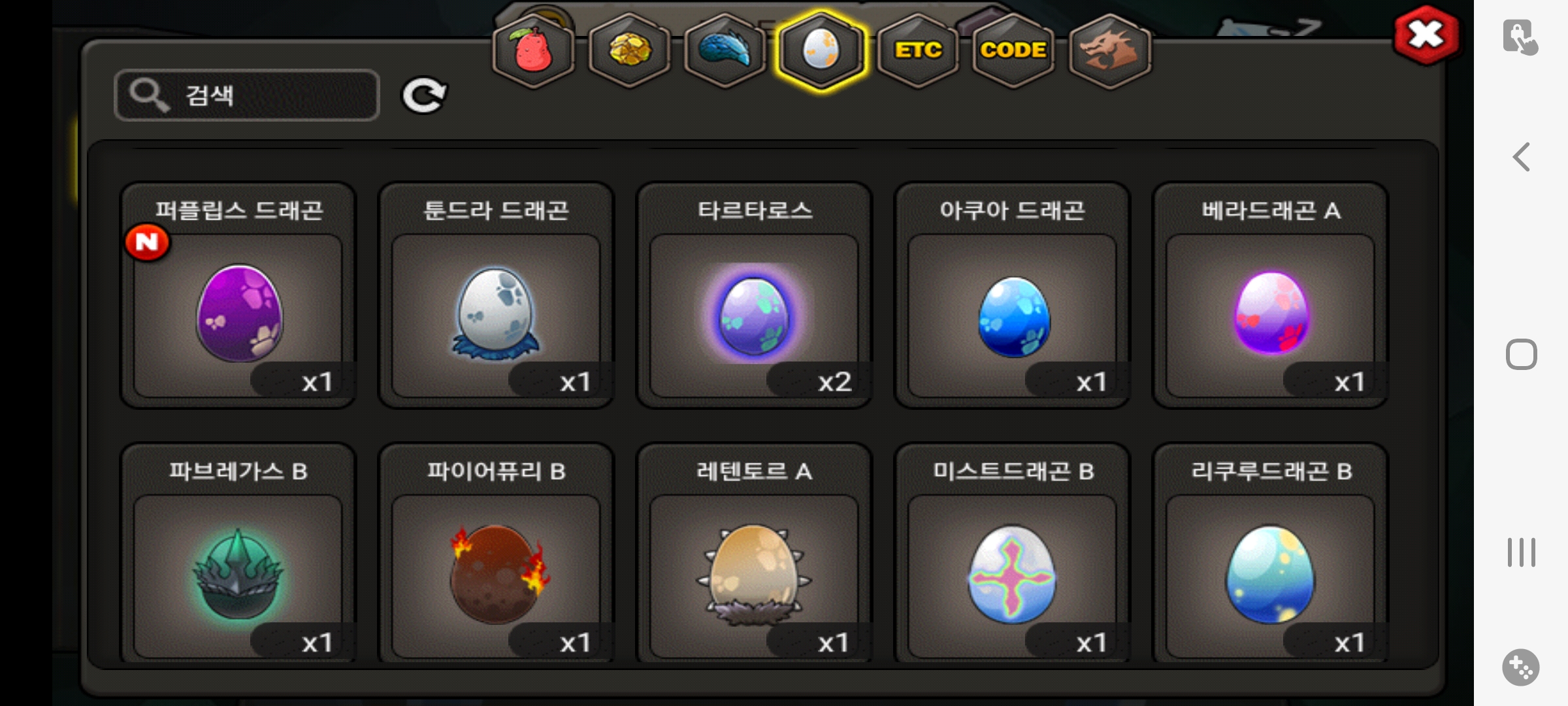This screenshot has height=706, width=1568.
Task: Select the egg inventory tab
Action: (x=821, y=51)
